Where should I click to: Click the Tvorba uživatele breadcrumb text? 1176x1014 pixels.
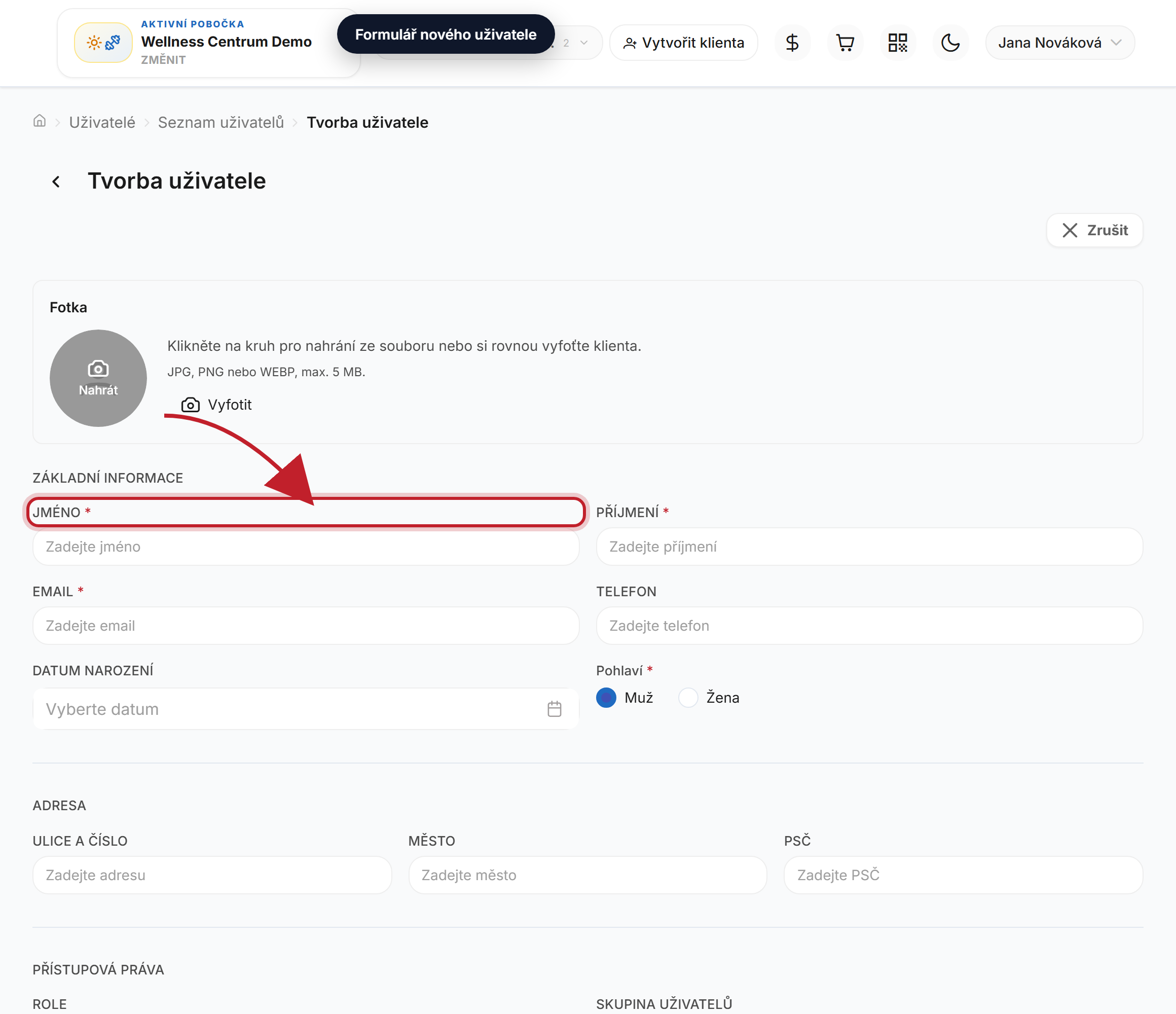[x=367, y=122]
